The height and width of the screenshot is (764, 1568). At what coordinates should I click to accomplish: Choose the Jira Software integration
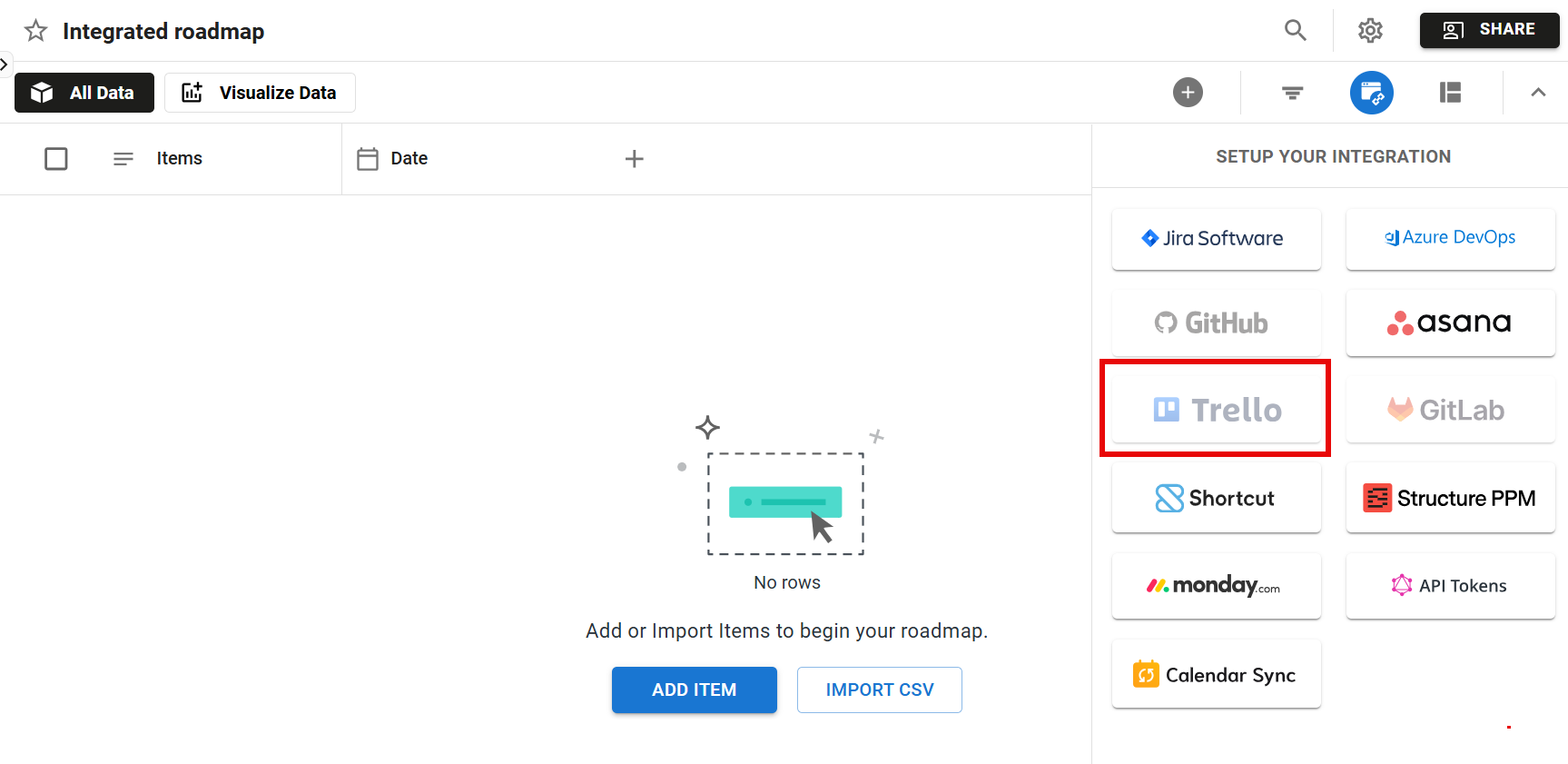[x=1216, y=239]
